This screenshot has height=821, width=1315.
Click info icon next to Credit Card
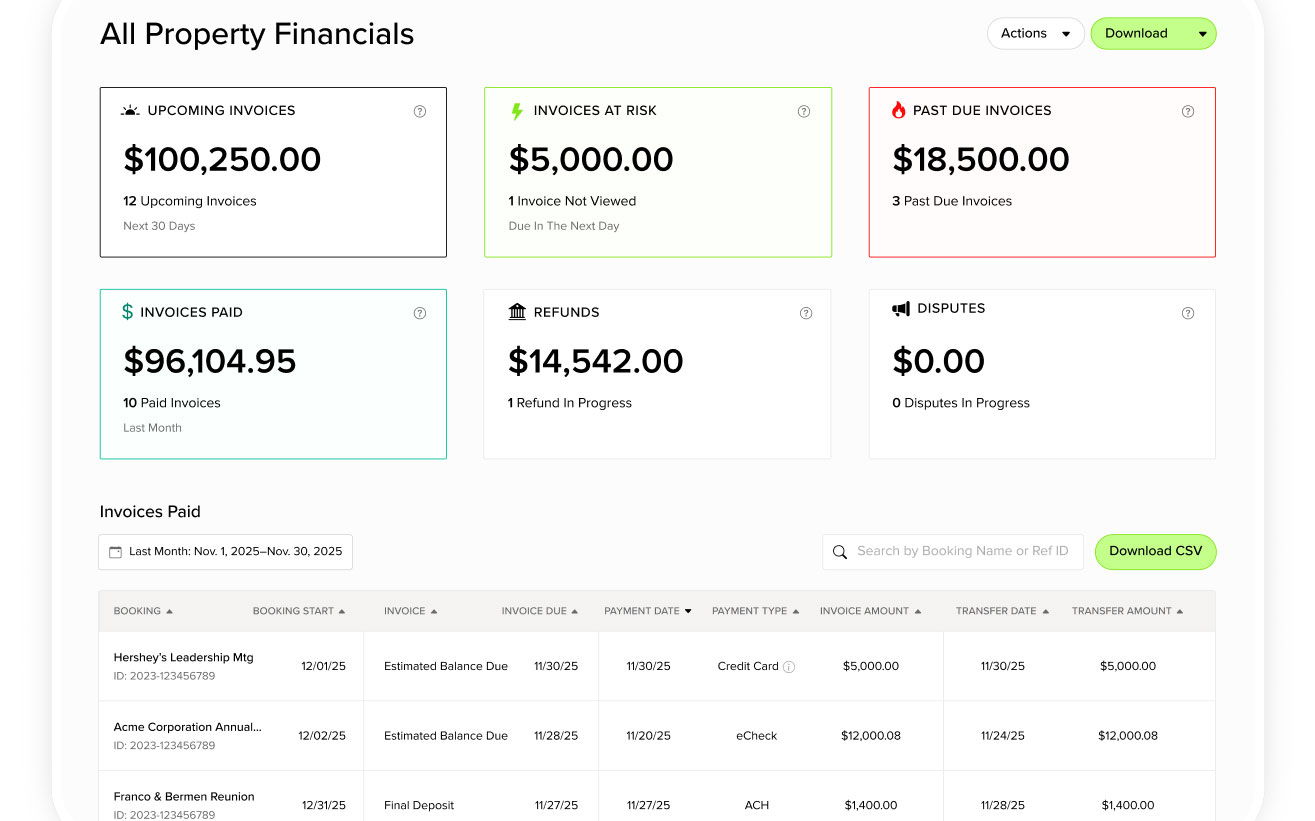(x=789, y=667)
